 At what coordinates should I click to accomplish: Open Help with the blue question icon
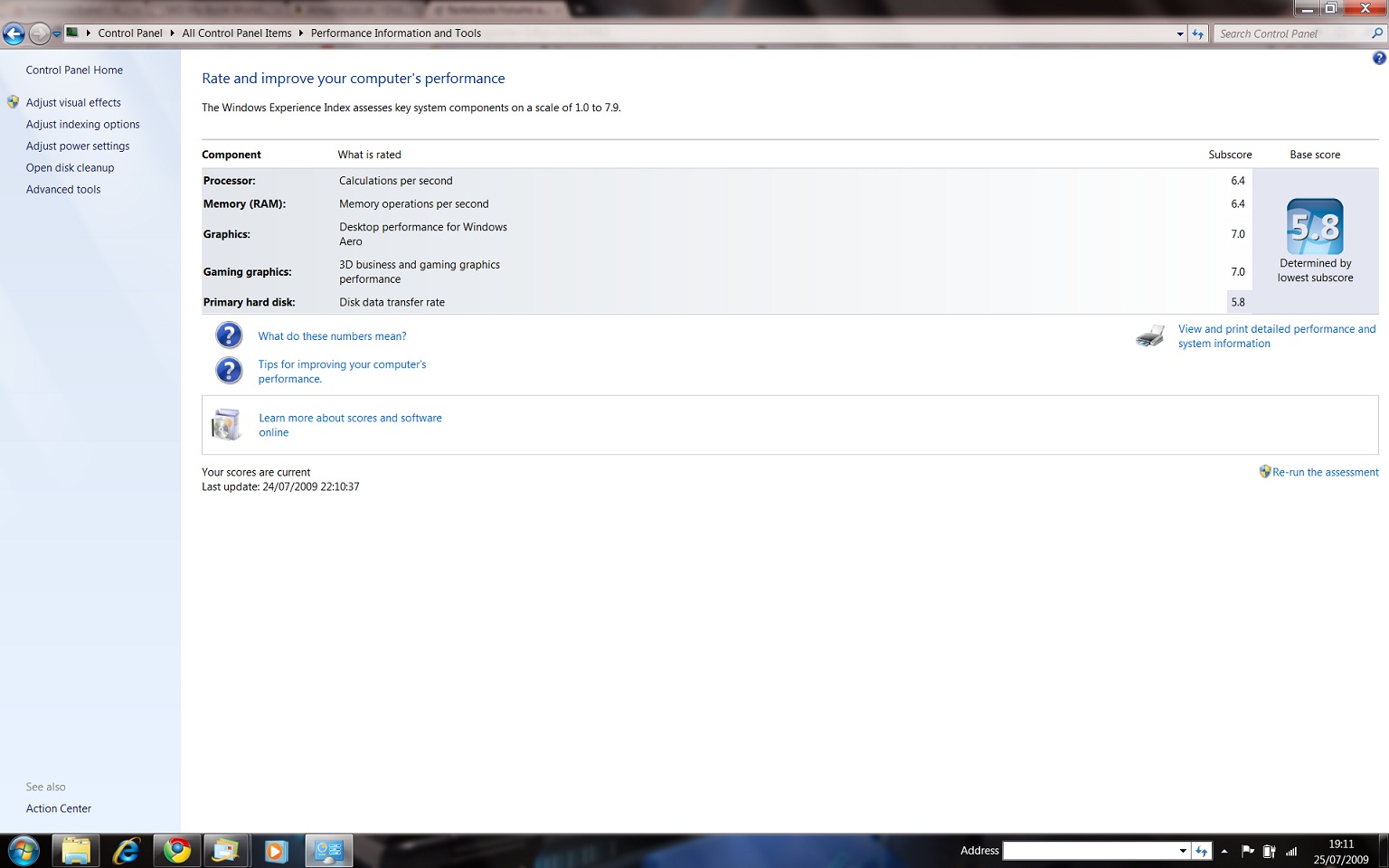click(1379, 58)
